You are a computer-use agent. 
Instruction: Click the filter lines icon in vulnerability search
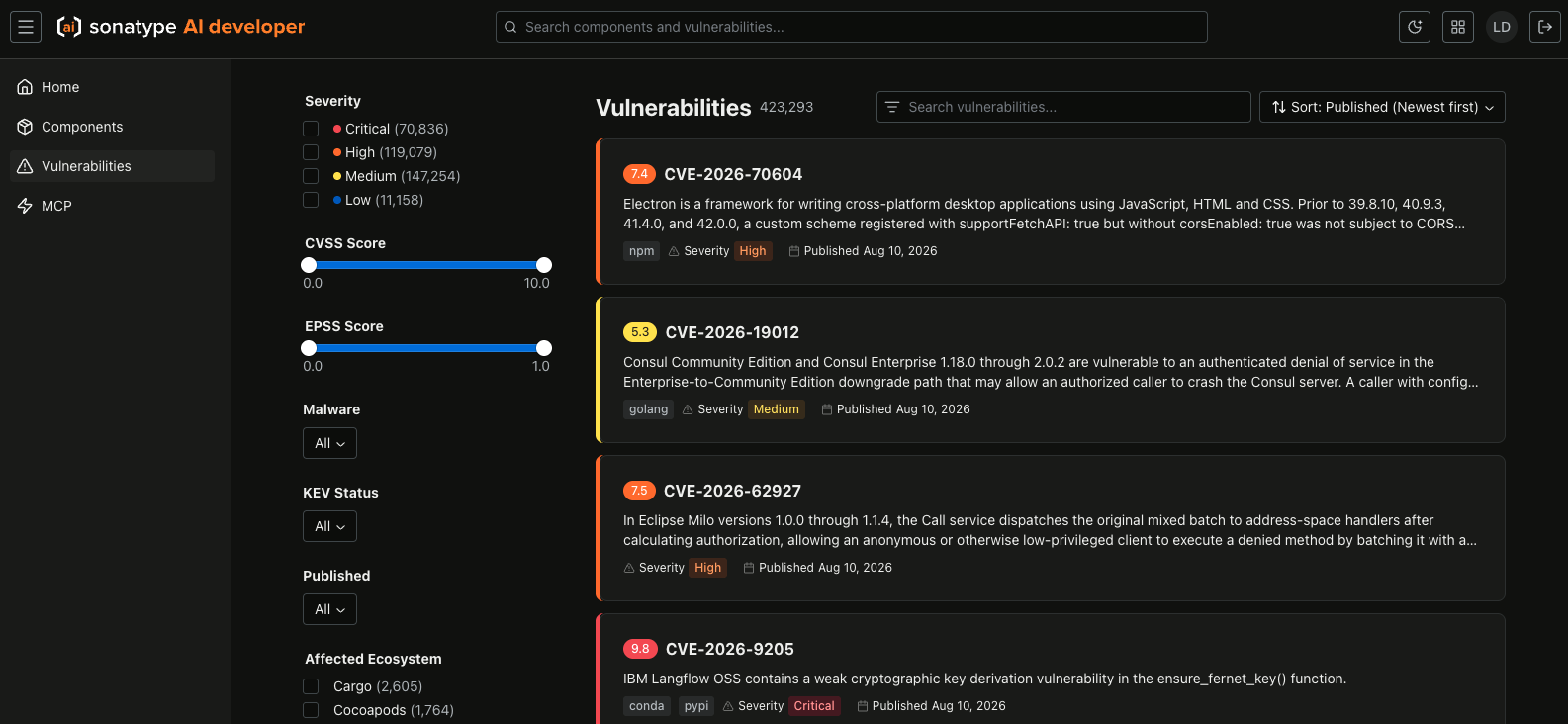click(x=892, y=107)
